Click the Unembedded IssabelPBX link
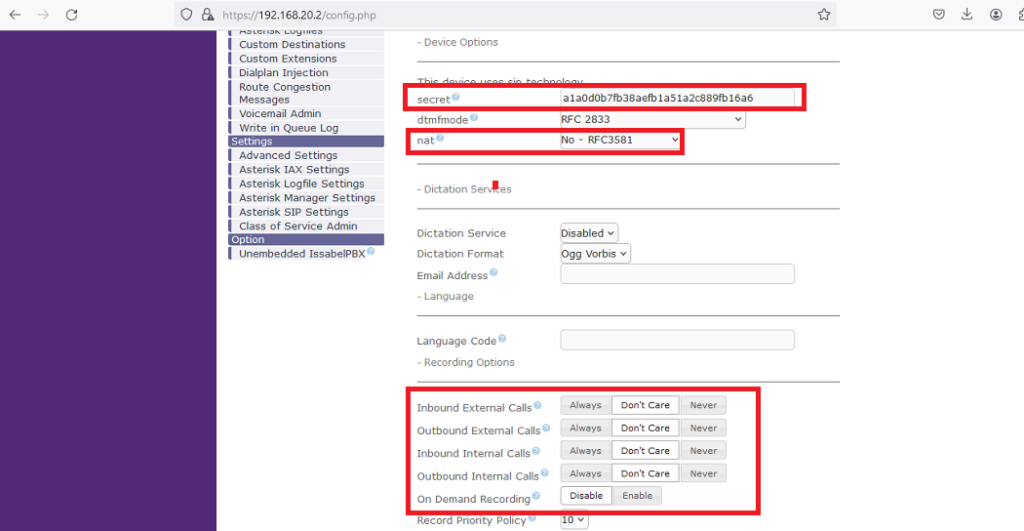 (300, 254)
